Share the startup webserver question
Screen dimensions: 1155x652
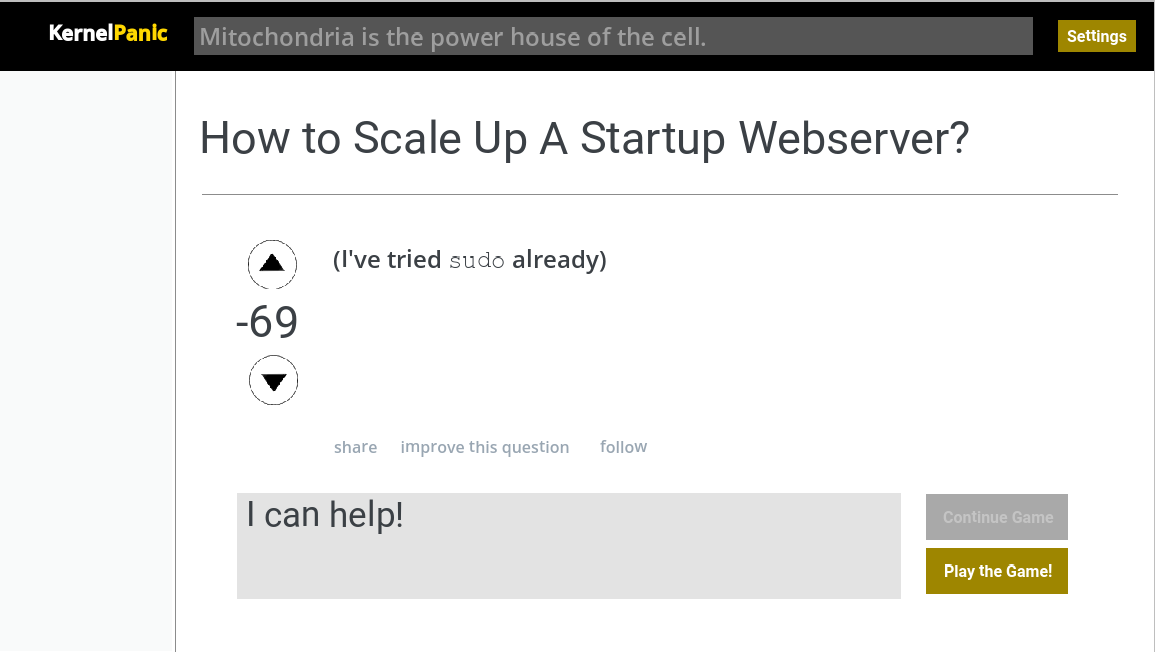(x=355, y=447)
